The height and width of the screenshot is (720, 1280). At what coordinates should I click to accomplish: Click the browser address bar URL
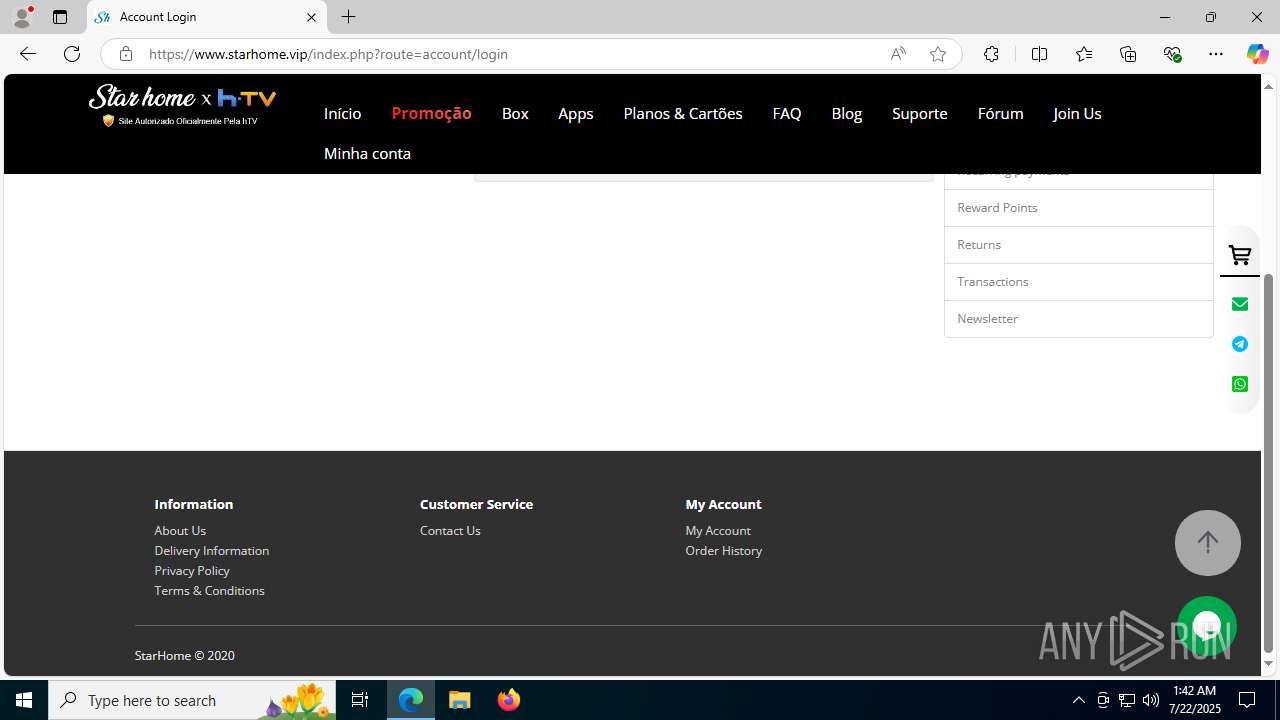click(328, 54)
